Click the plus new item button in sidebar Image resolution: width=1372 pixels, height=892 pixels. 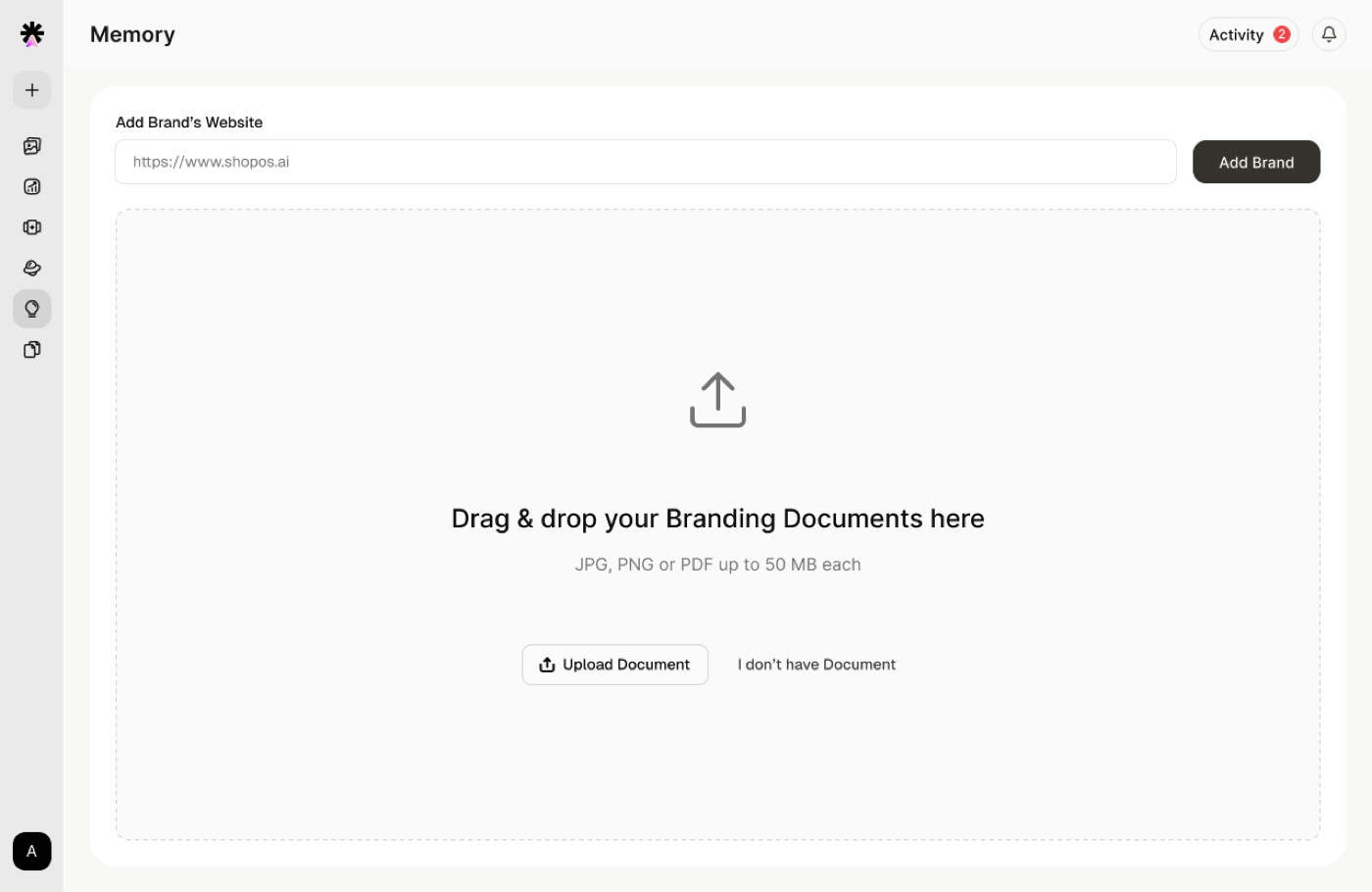click(32, 90)
